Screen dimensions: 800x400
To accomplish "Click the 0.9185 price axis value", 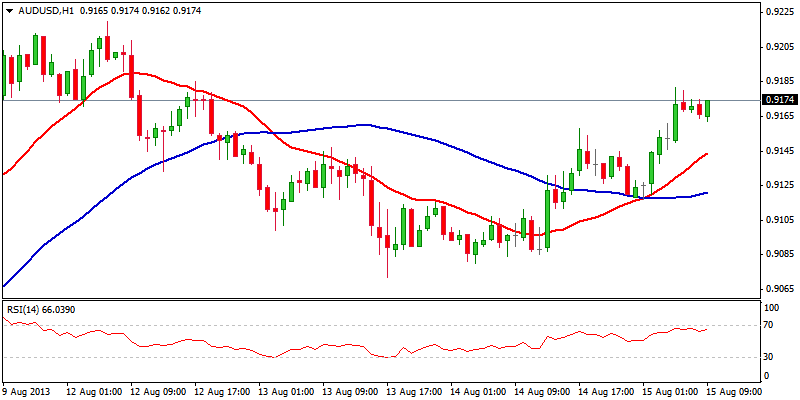I will 780,82.
